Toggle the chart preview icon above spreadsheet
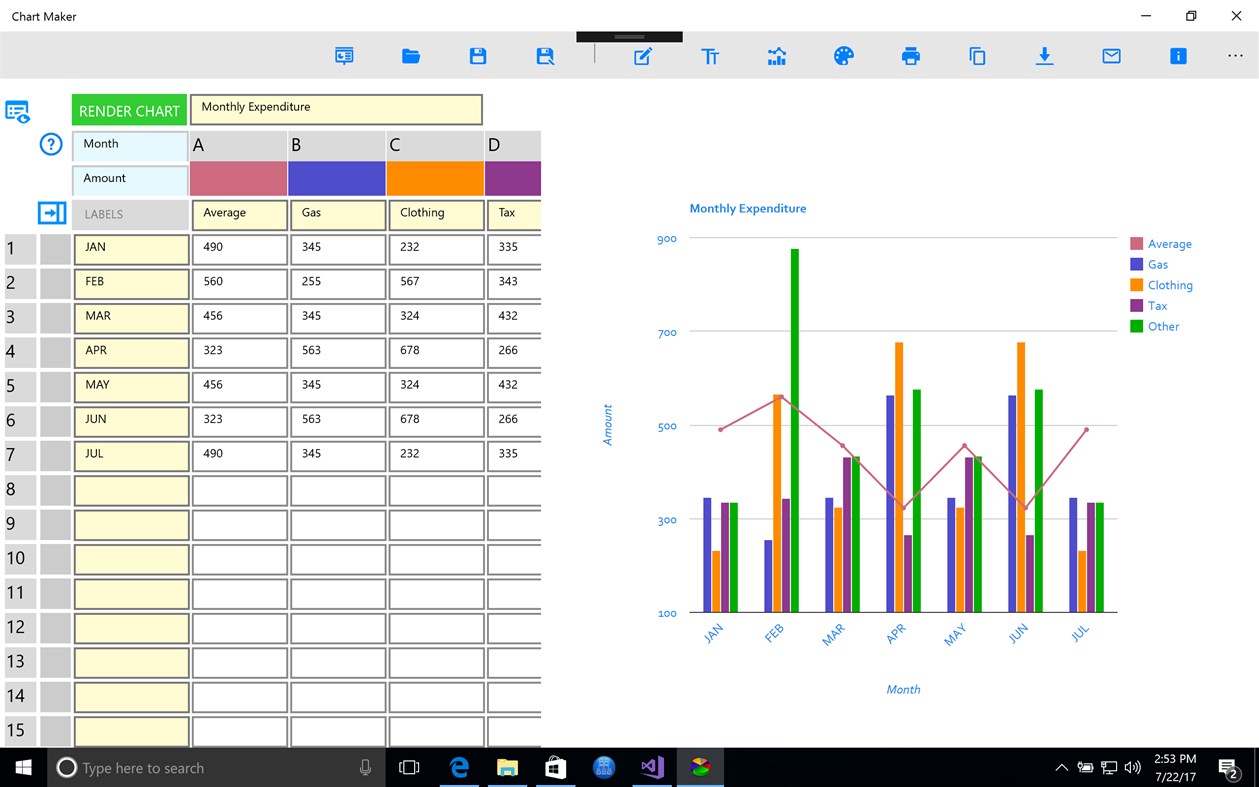 coord(17,112)
